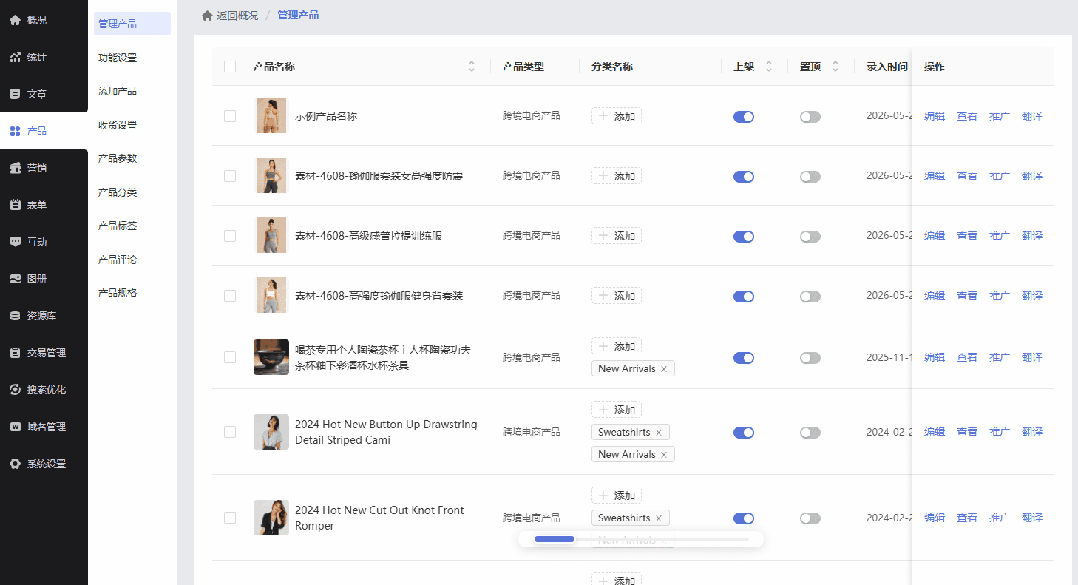Click the 资源库 resource library icon
1078x585 pixels.
pyautogui.click(x=15, y=316)
